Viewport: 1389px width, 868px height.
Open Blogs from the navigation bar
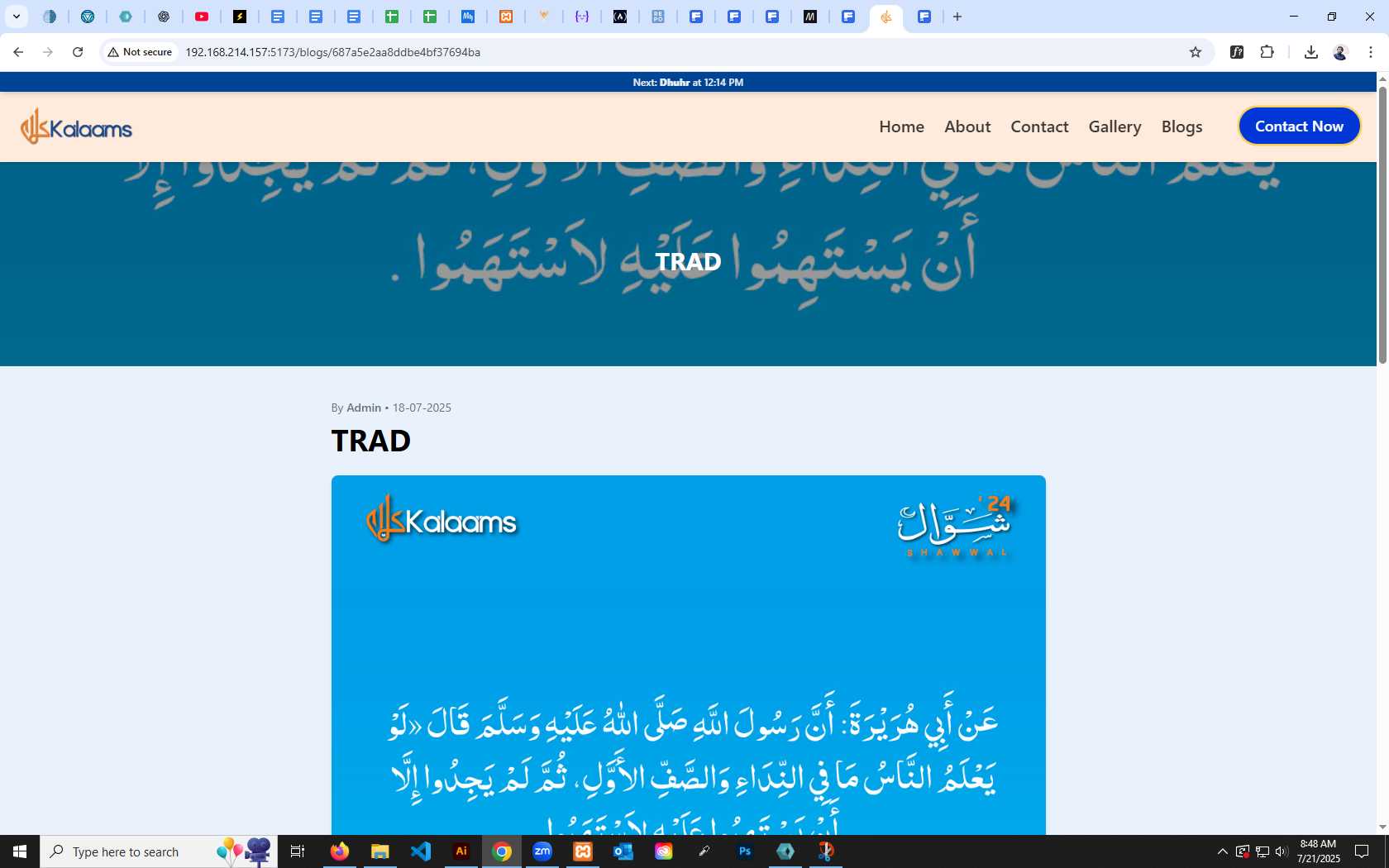(1181, 126)
